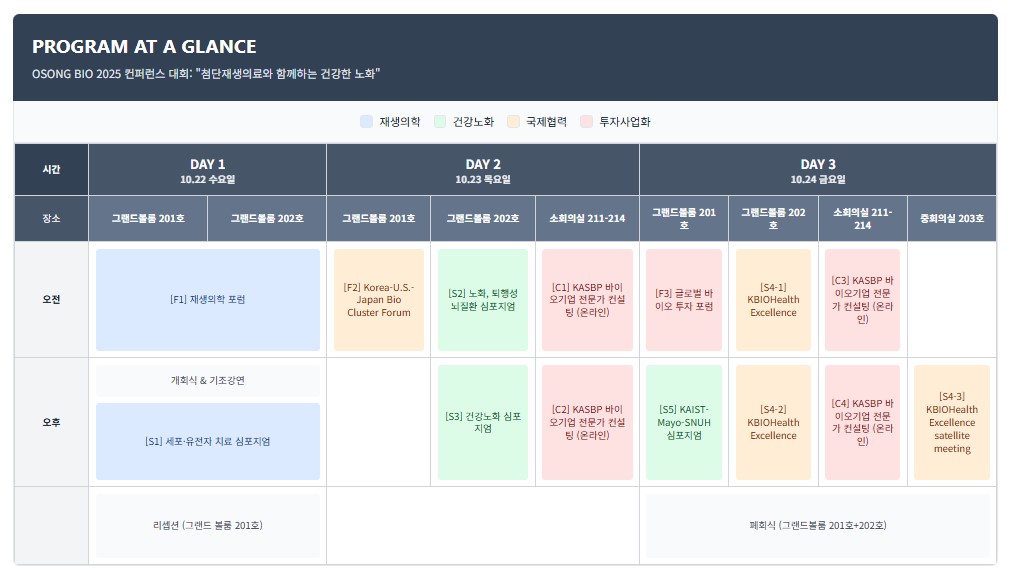Select the DAY 2 10.23 column header
This screenshot has height=577, width=1012.
(x=482, y=170)
